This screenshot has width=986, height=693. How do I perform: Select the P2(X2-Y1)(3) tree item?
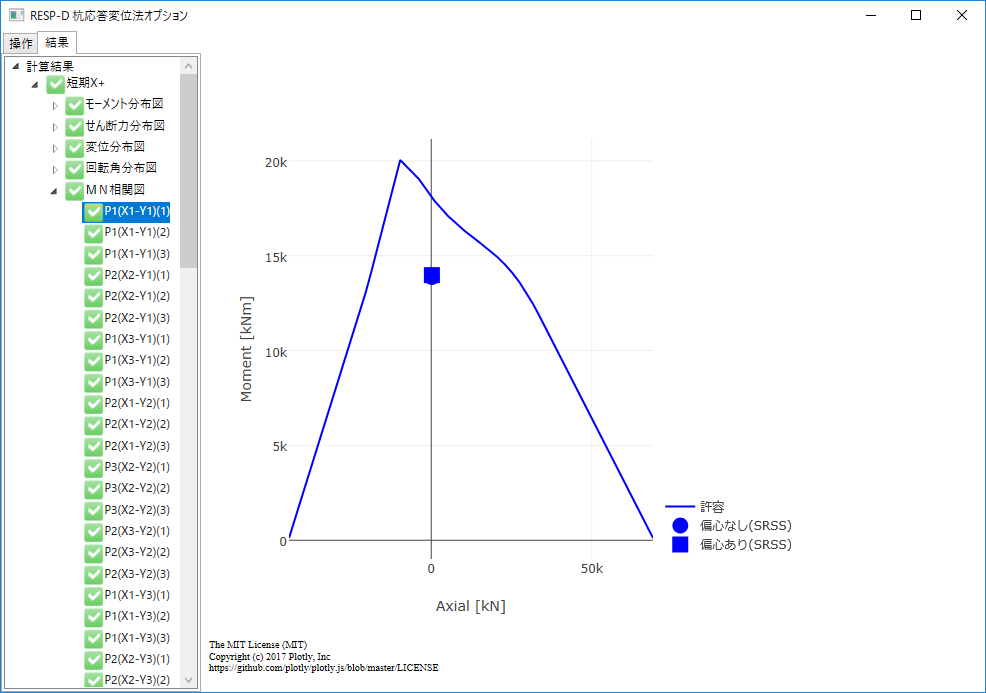tap(137, 318)
